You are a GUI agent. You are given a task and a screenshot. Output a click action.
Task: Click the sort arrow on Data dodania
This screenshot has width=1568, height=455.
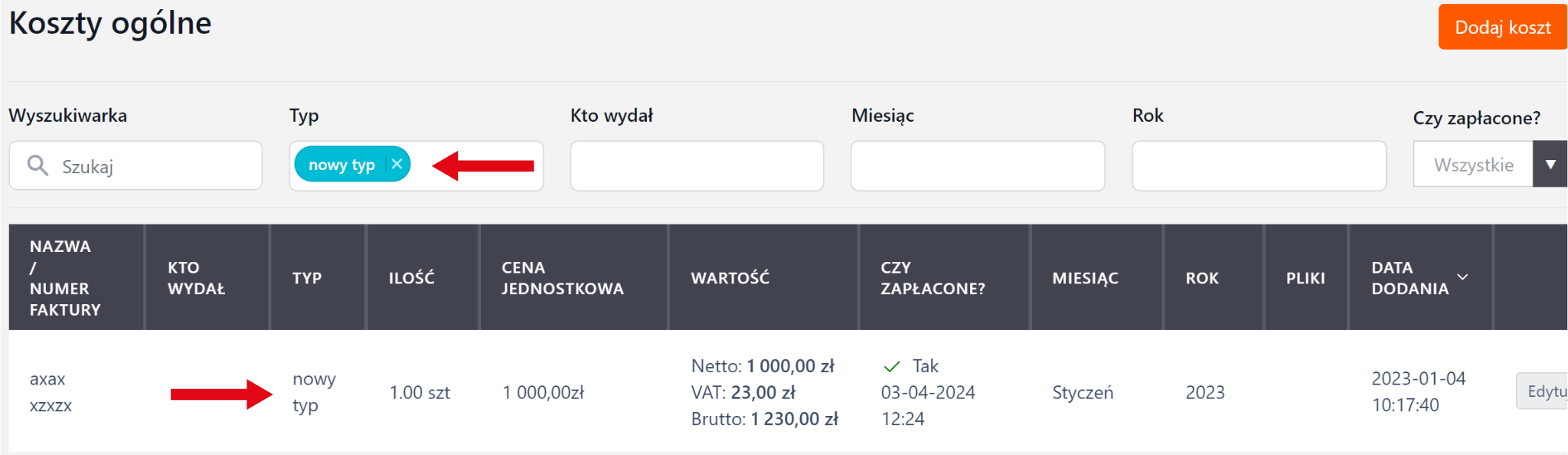[1462, 277]
